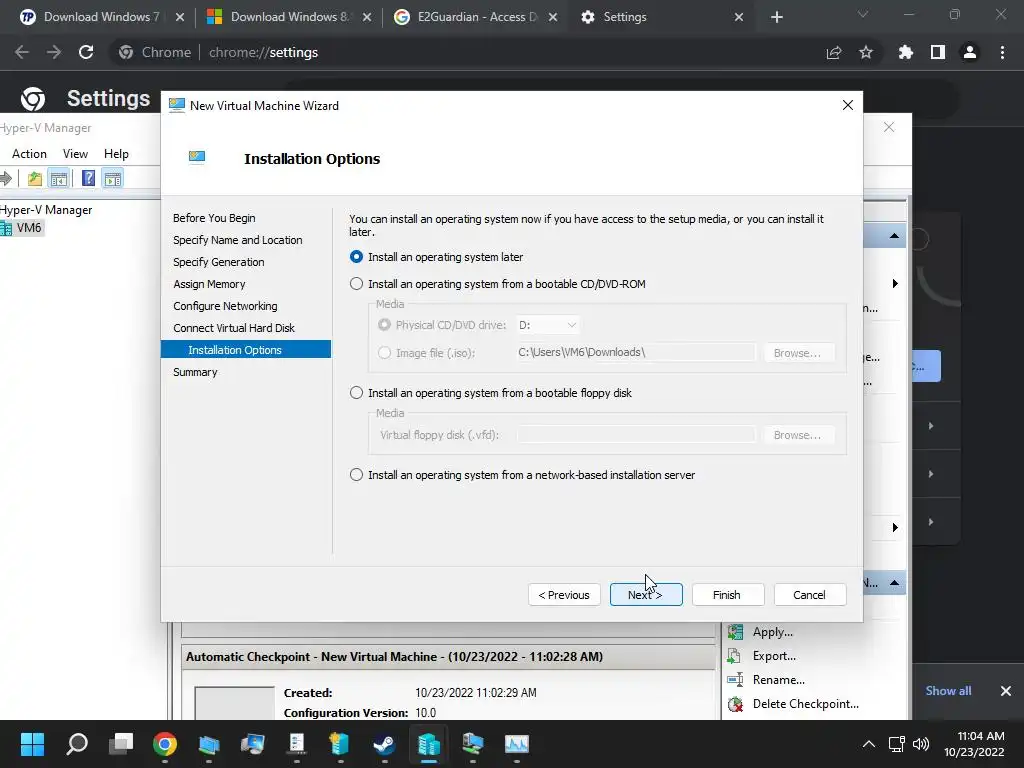Image resolution: width=1024 pixels, height=768 pixels.
Task: Bookmark this page with star icon
Action: click(x=866, y=52)
